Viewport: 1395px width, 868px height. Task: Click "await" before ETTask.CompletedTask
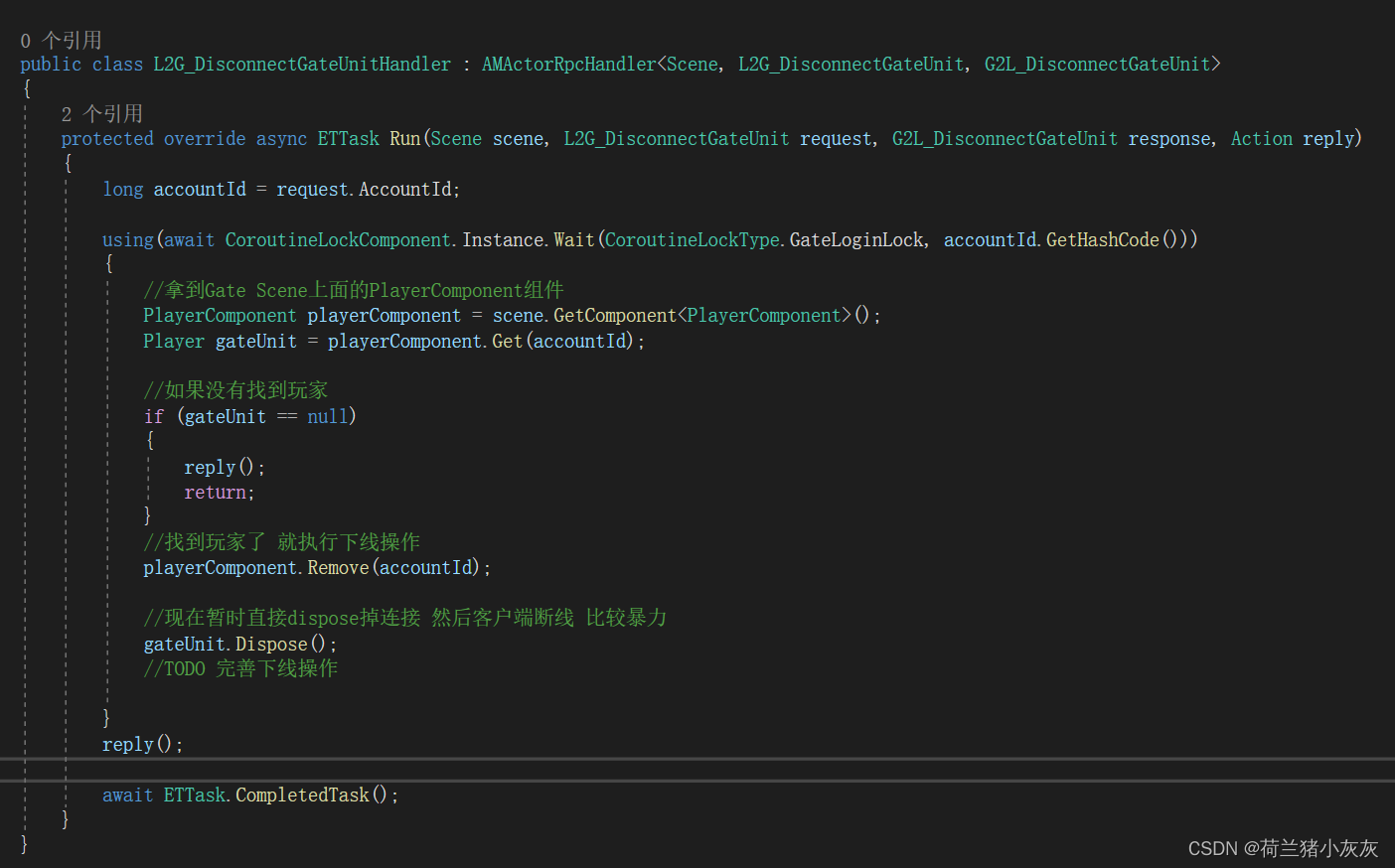(x=128, y=796)
